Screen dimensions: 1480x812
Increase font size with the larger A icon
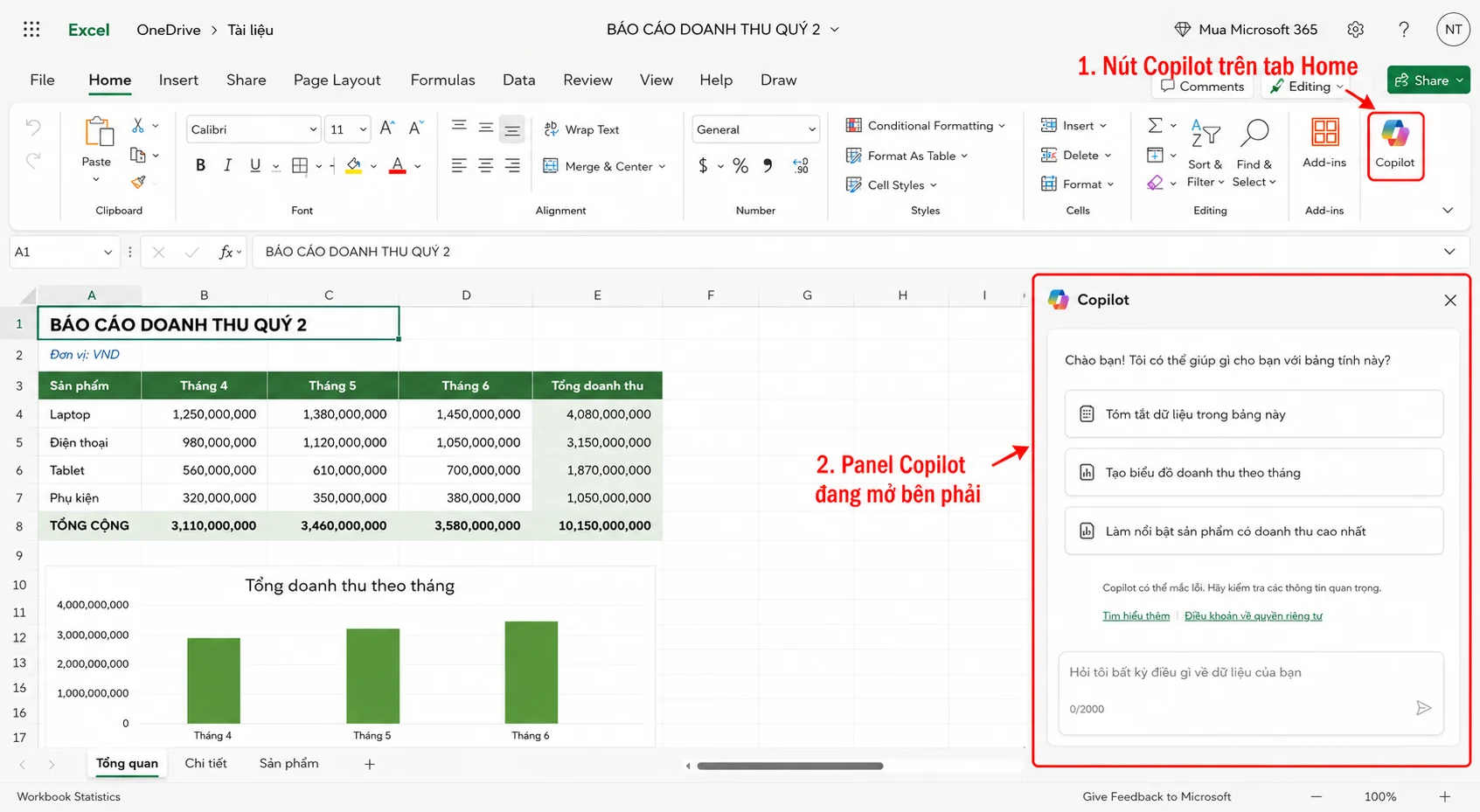pos(387,128)
